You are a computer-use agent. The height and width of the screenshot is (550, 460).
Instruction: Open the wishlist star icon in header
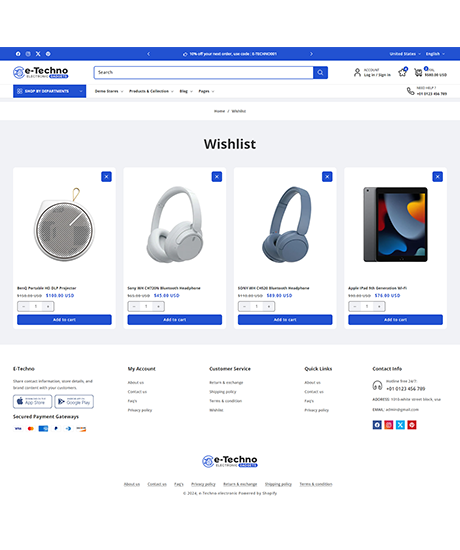(x=402, y=72)
